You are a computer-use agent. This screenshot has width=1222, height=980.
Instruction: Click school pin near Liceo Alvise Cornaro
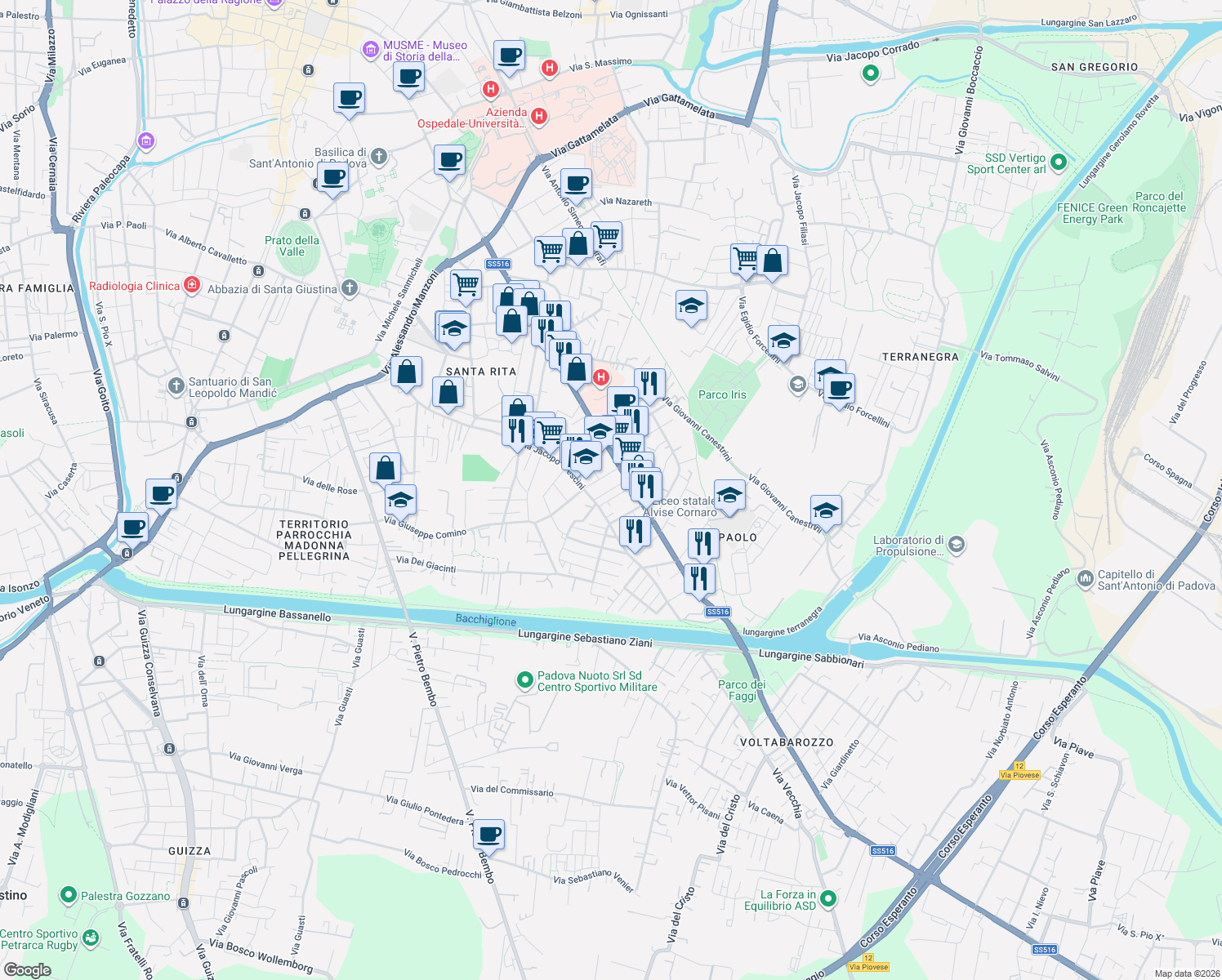pyautogui.click(x=729, y=497)
